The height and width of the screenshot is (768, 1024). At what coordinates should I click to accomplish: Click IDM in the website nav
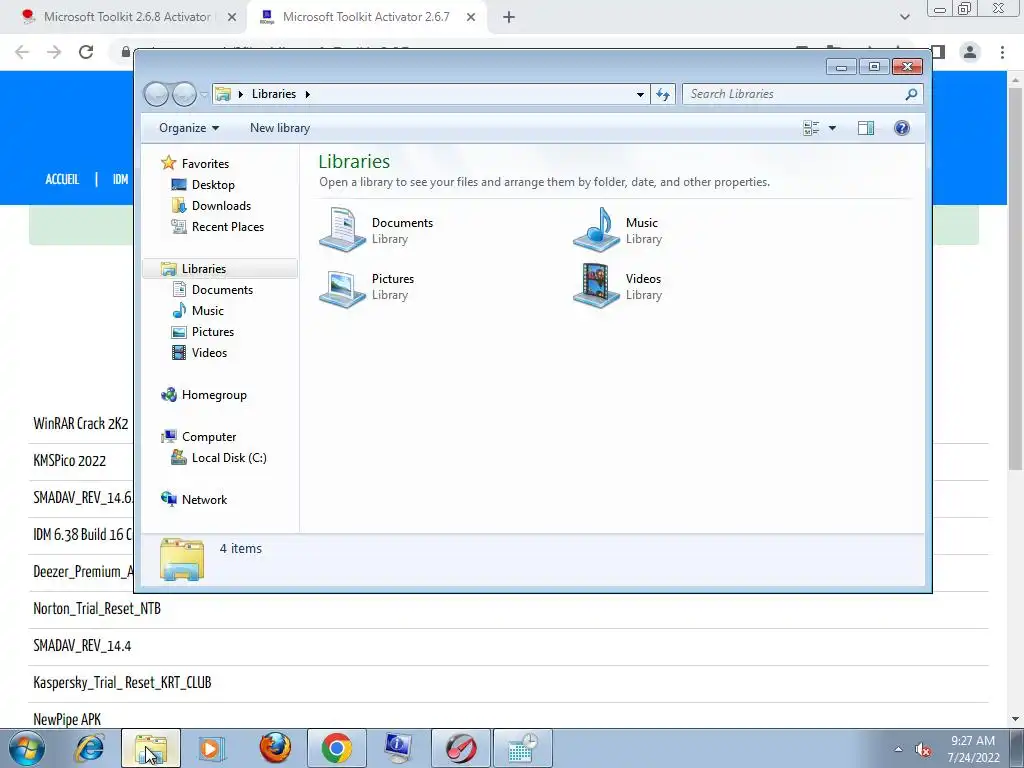pos(120,179)
